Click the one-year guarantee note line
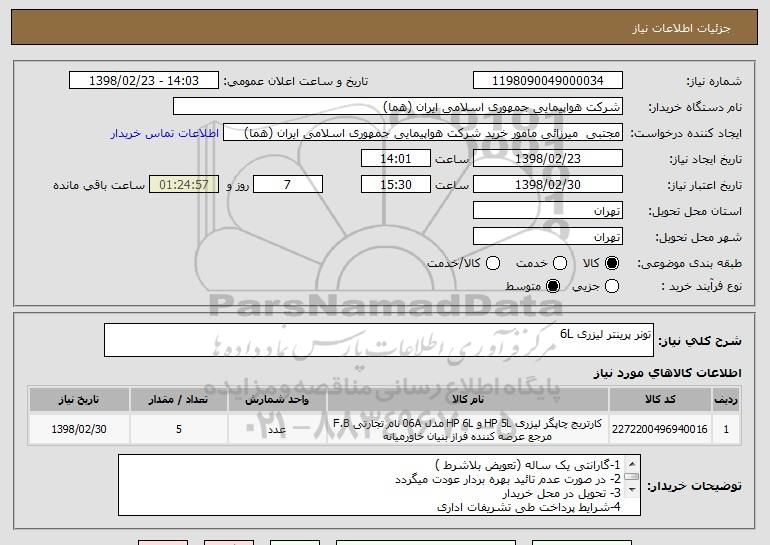 coord(528,464)
